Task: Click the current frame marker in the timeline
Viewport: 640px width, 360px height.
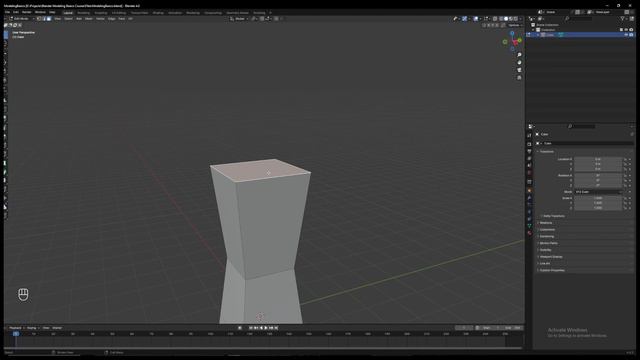Action: tap(16, 334)
